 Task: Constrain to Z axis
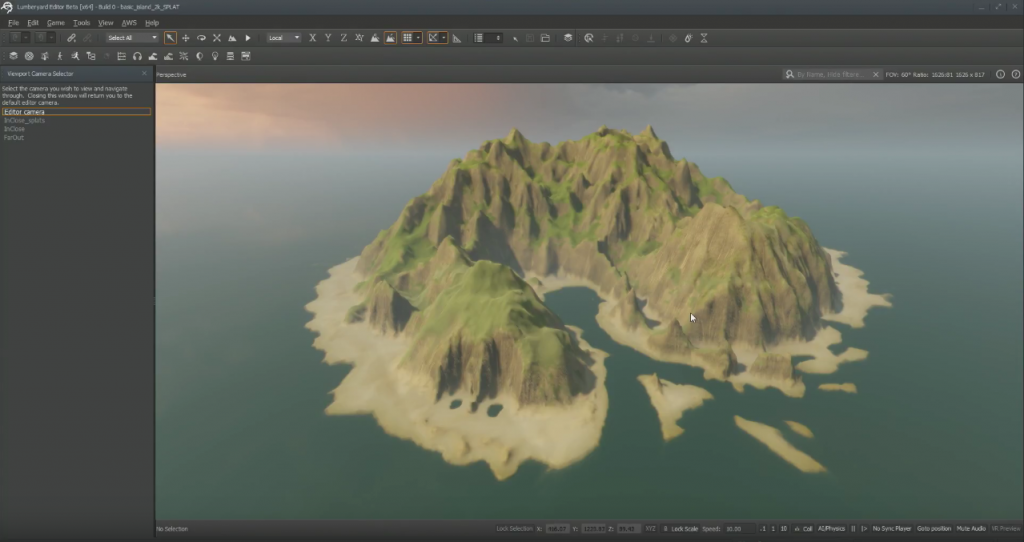344,38
